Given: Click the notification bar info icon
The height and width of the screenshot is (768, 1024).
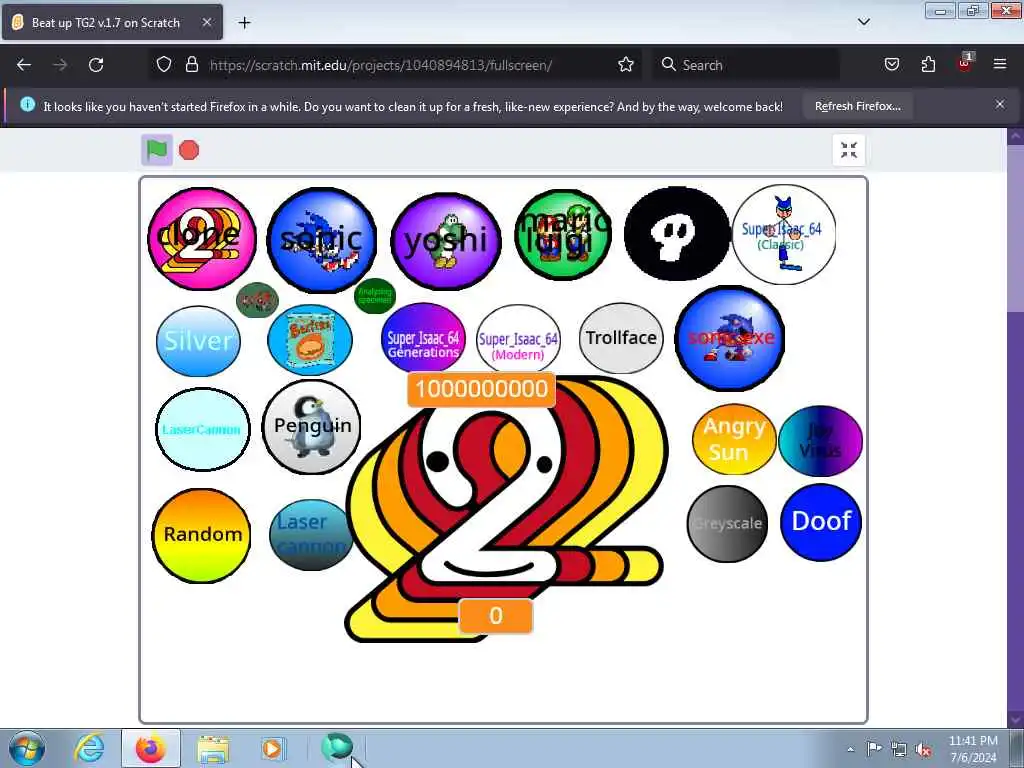Looking at the screenshot, I should 27,104.
